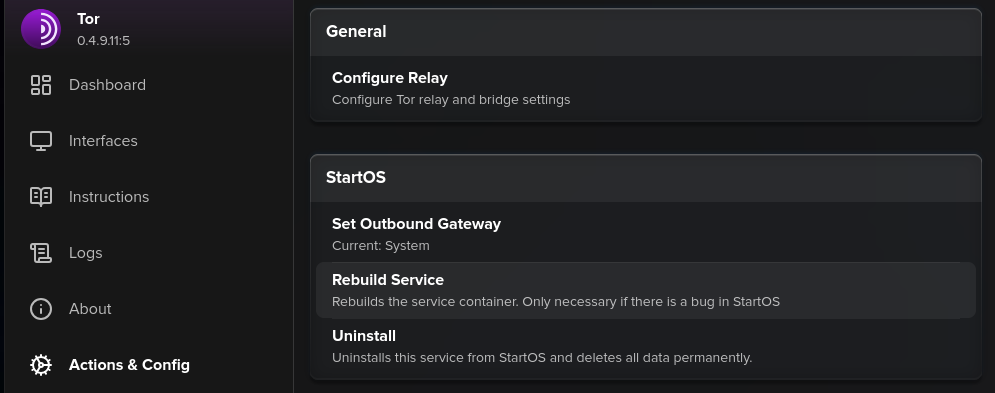Click the Actions & Config gear icon
Viewport: 995px width, 393px height.
41,365
